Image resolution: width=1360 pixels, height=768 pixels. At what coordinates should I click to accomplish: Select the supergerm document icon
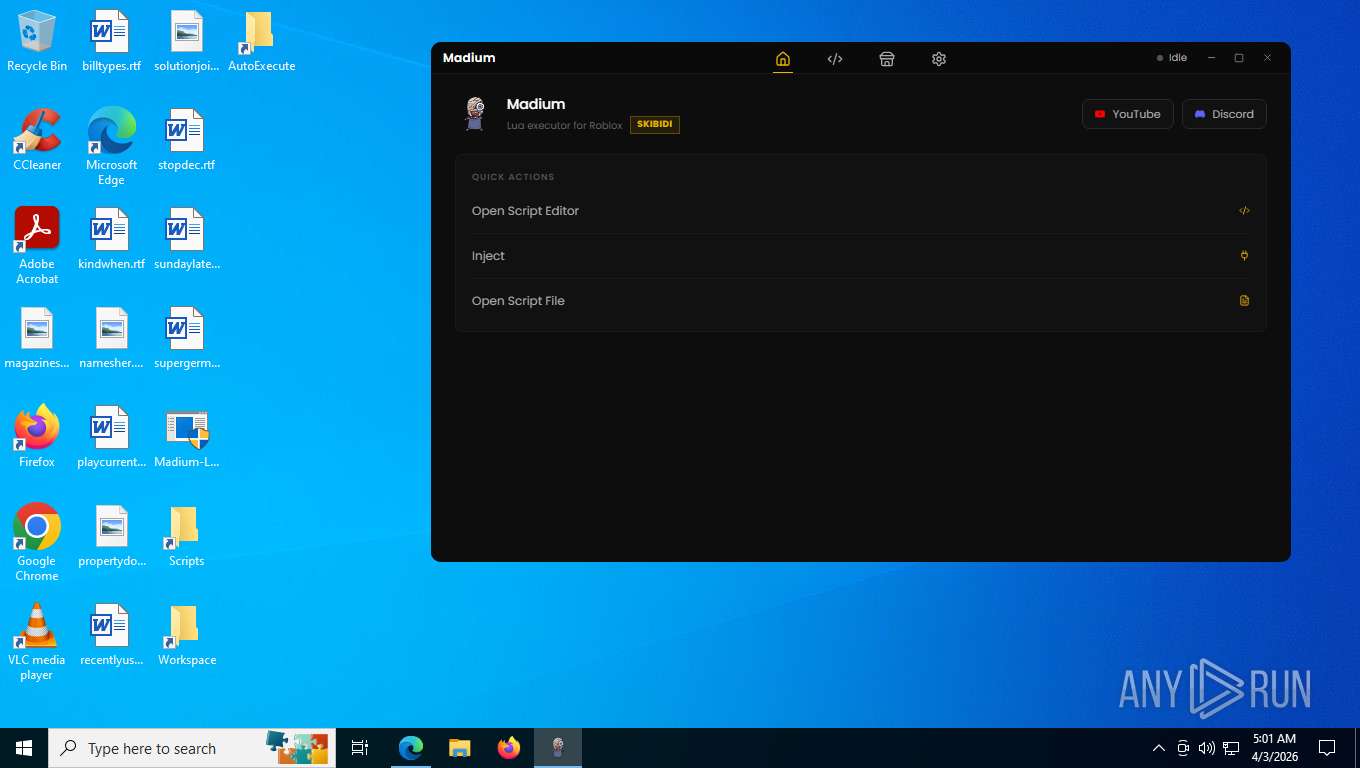186,338
